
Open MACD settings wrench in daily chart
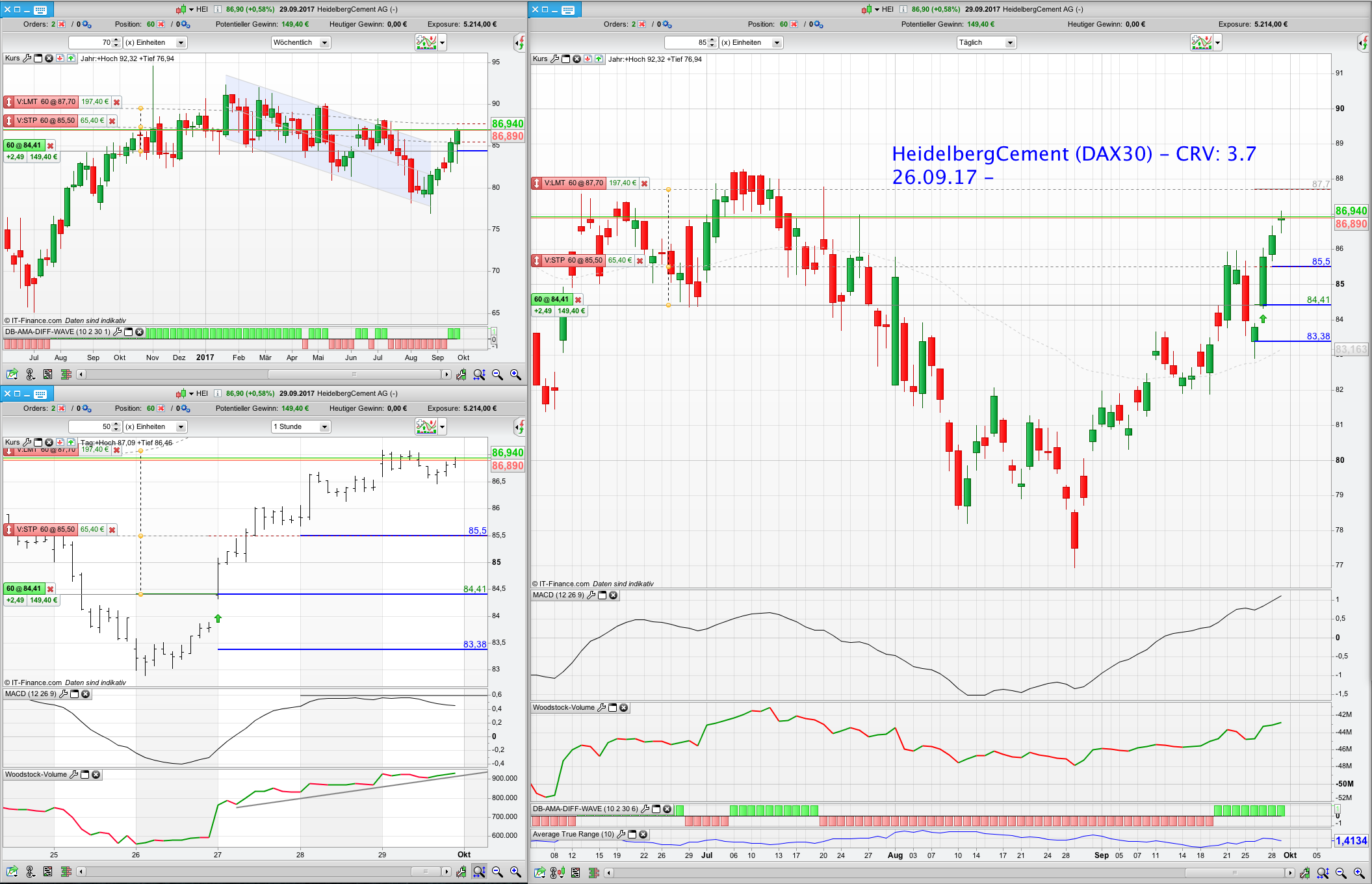click(x=591, y=595)
